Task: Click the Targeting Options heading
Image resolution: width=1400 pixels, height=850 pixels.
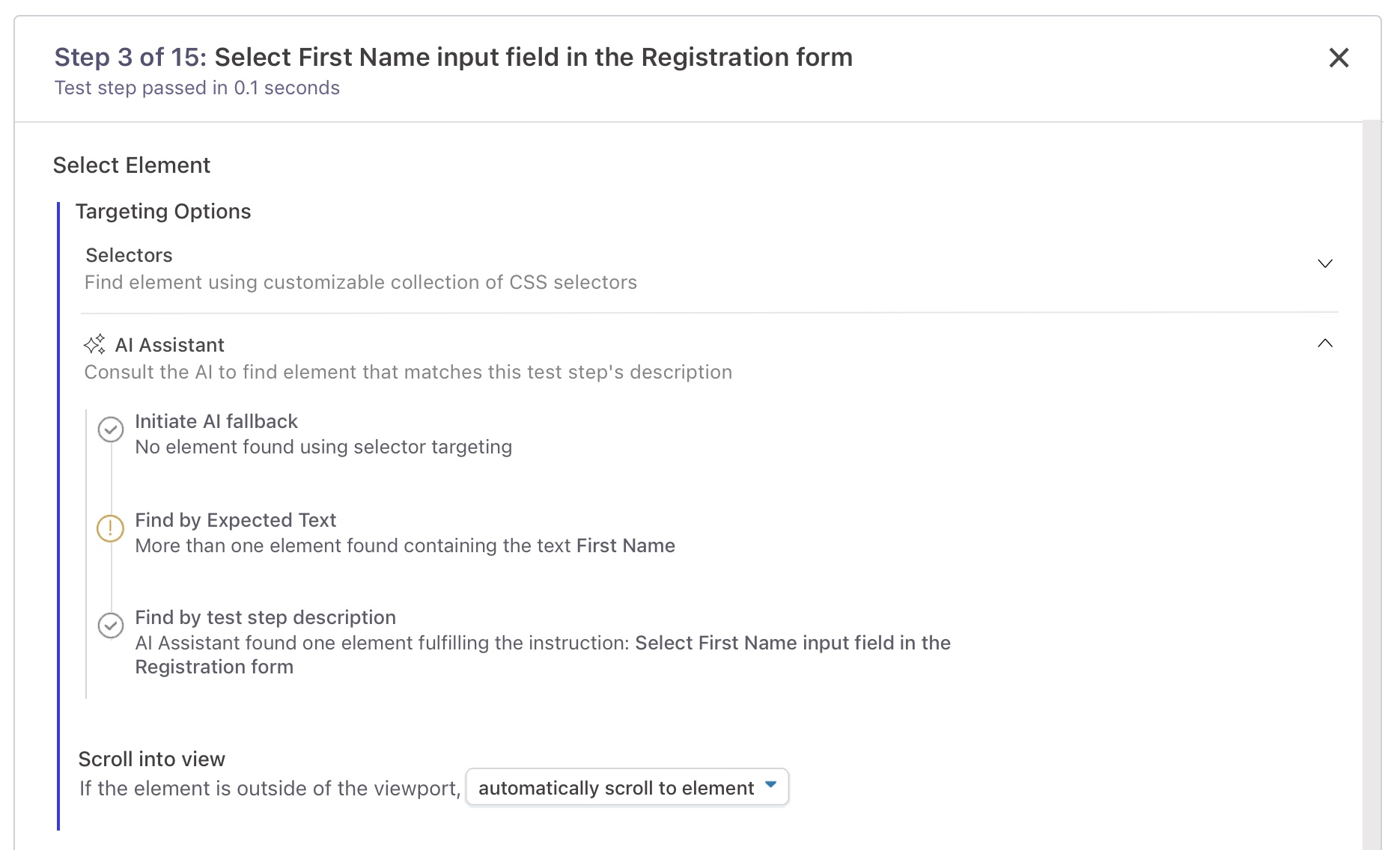Action: 163,212
